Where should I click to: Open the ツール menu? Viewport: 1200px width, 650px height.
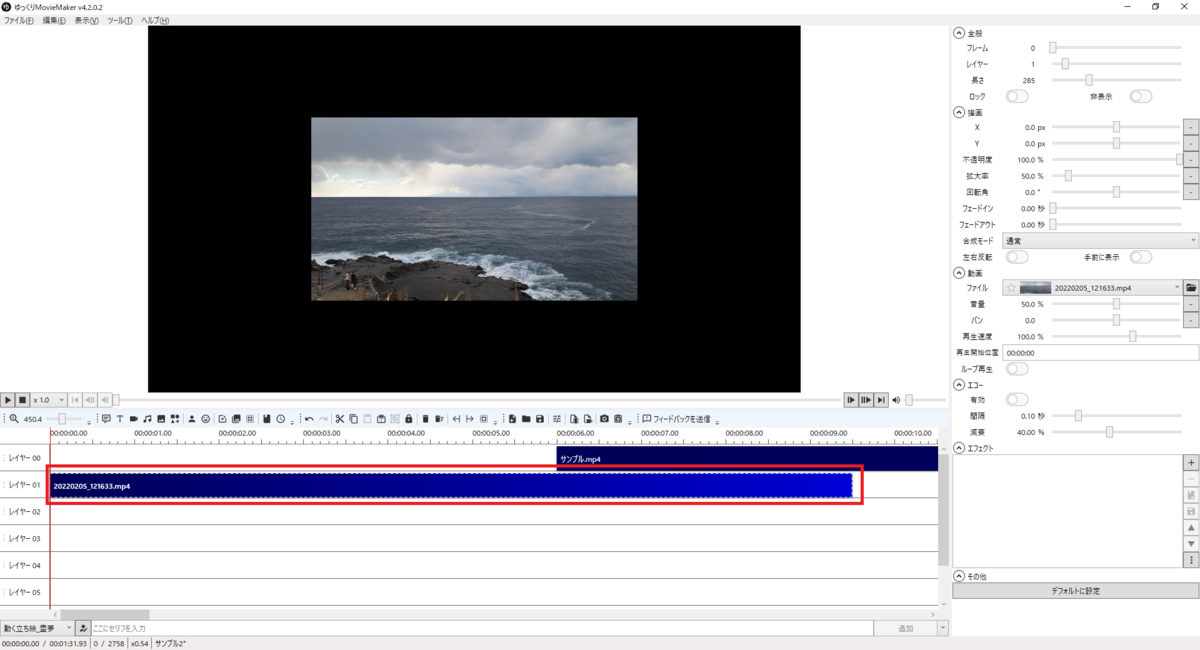(120, 21)
